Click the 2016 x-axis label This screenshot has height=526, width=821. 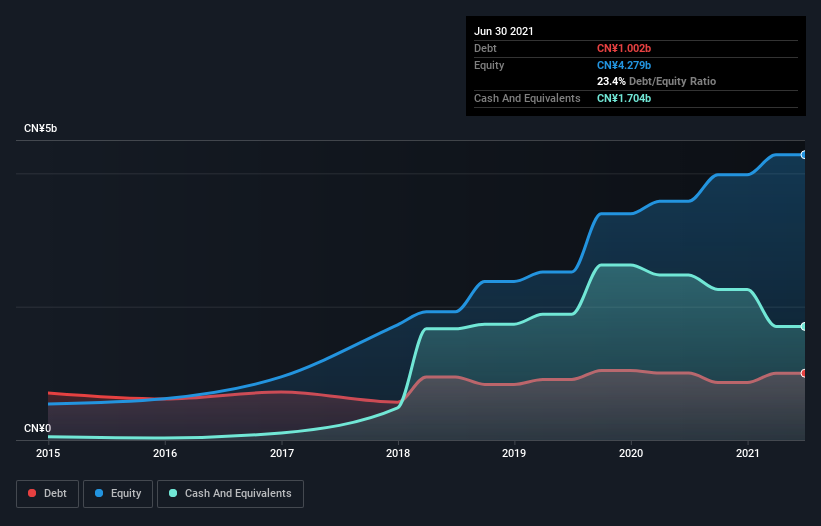point(165,453)
